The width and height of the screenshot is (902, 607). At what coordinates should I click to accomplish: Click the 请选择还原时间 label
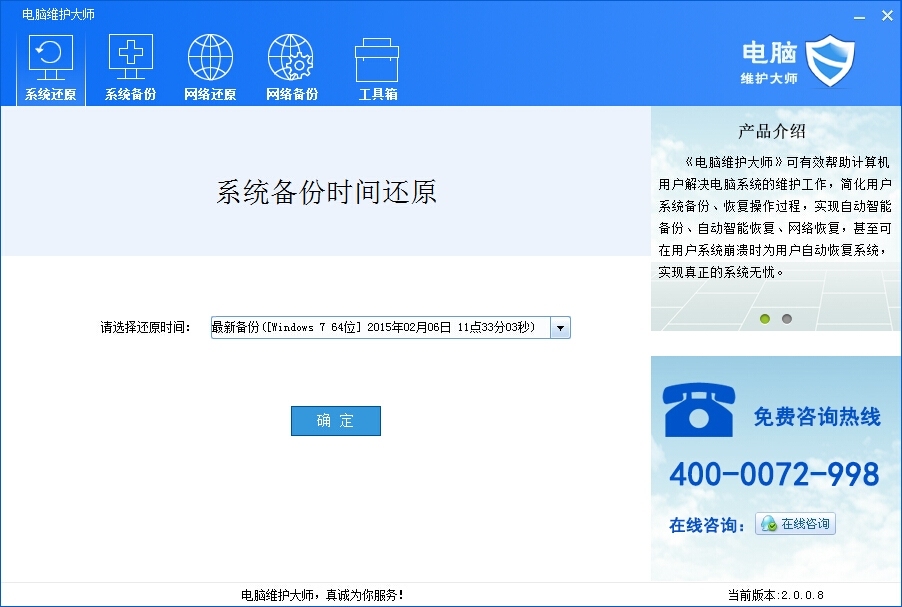coord(145,328)
